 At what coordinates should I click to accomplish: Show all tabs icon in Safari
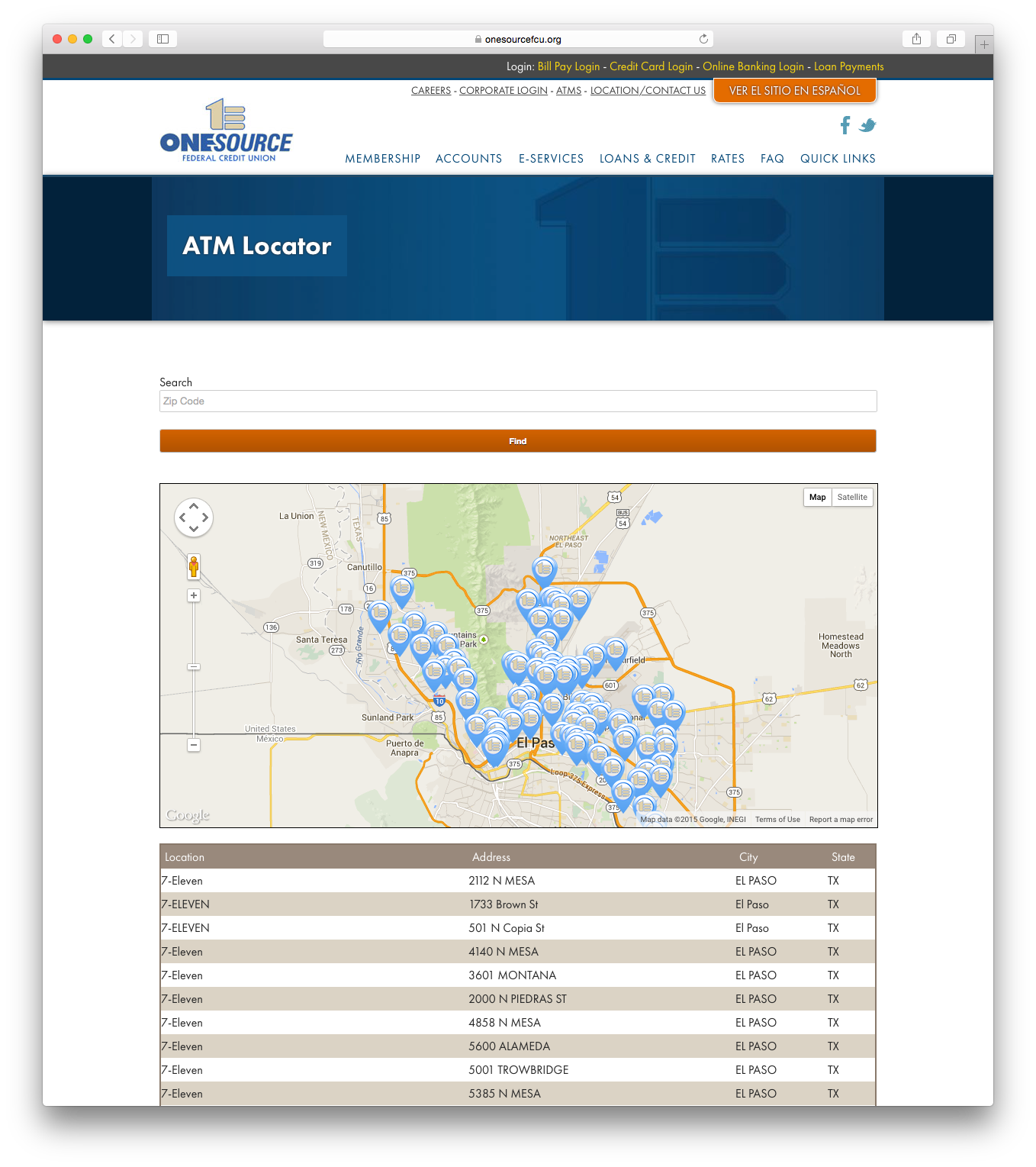[951, 39]
